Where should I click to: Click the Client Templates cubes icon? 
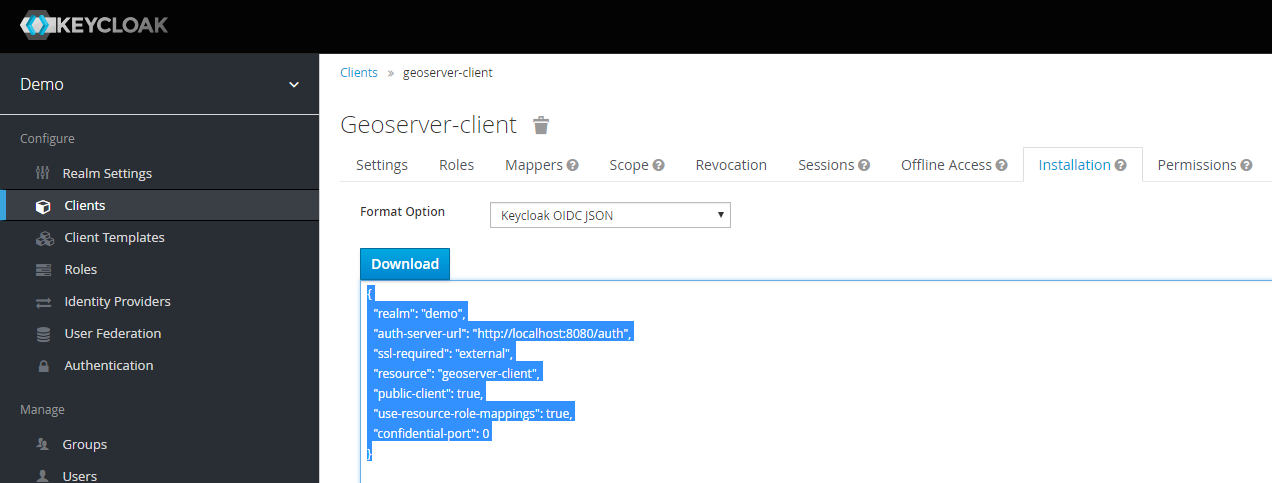44,238
